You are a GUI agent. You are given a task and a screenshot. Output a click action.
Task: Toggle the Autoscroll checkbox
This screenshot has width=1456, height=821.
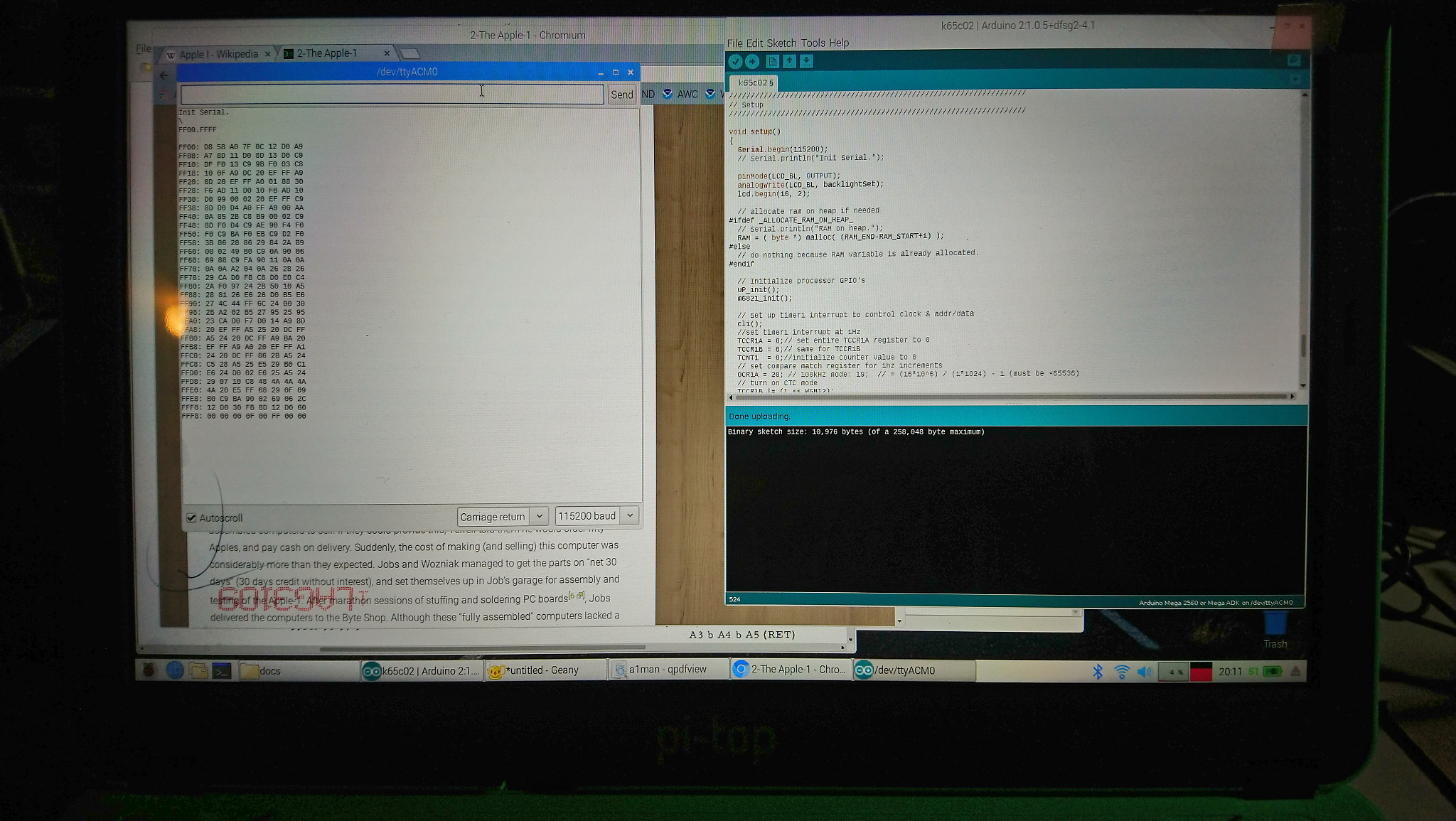[x=191, y=517]
